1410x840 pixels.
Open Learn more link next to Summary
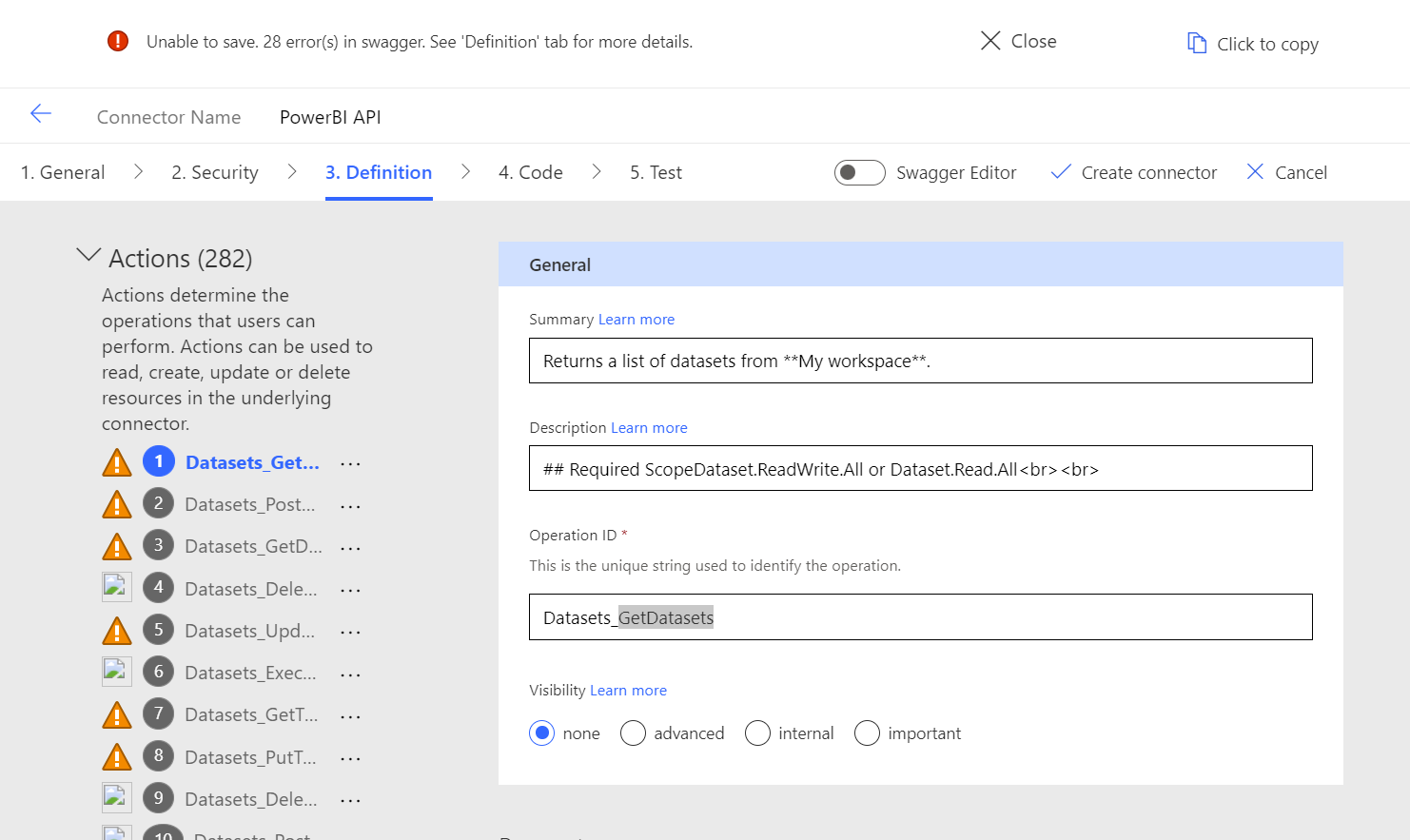coord(636,319)
